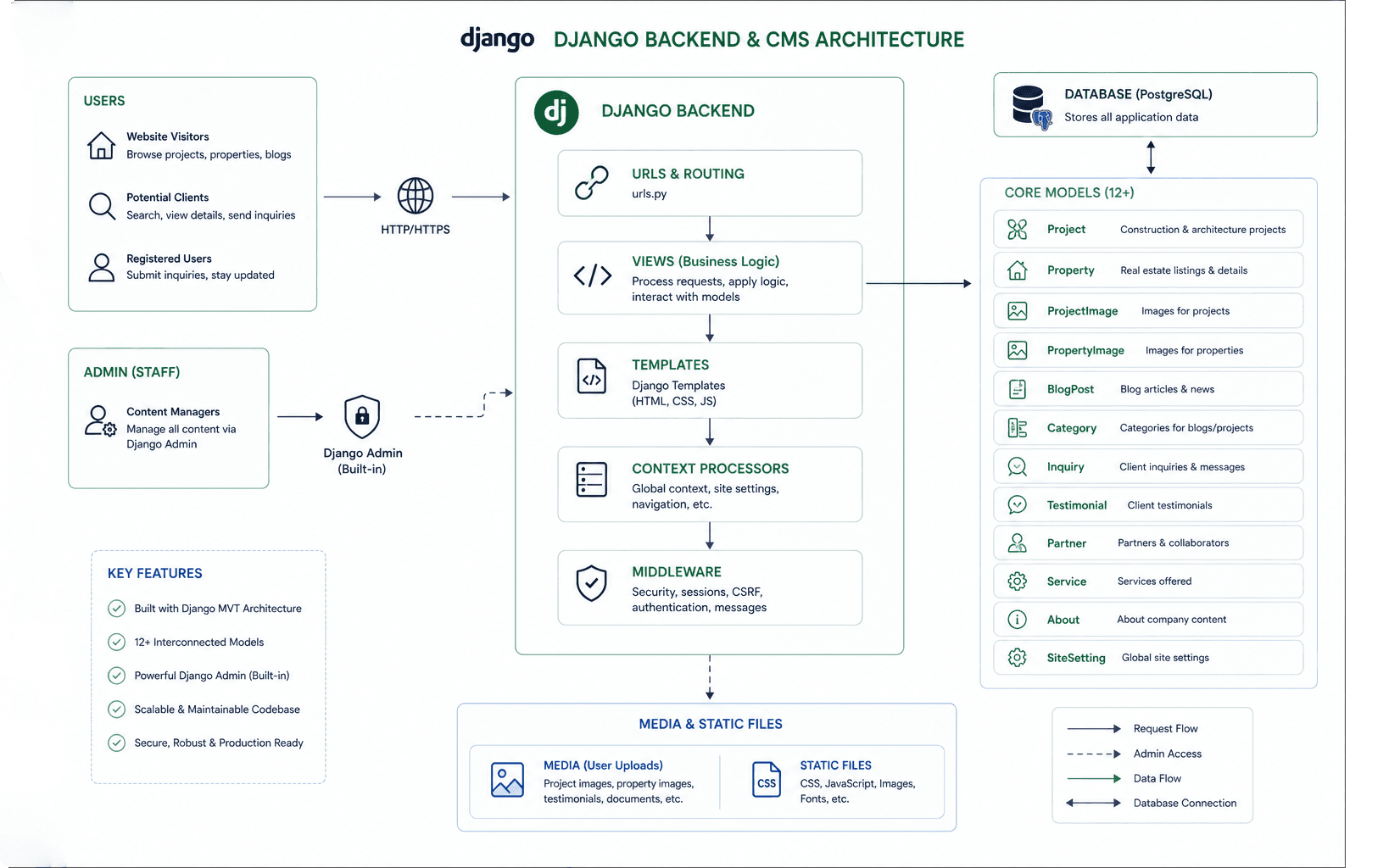The image size is (1389, 868).
Task: Click the Project model icon
Action: (x=1018, y=229)
